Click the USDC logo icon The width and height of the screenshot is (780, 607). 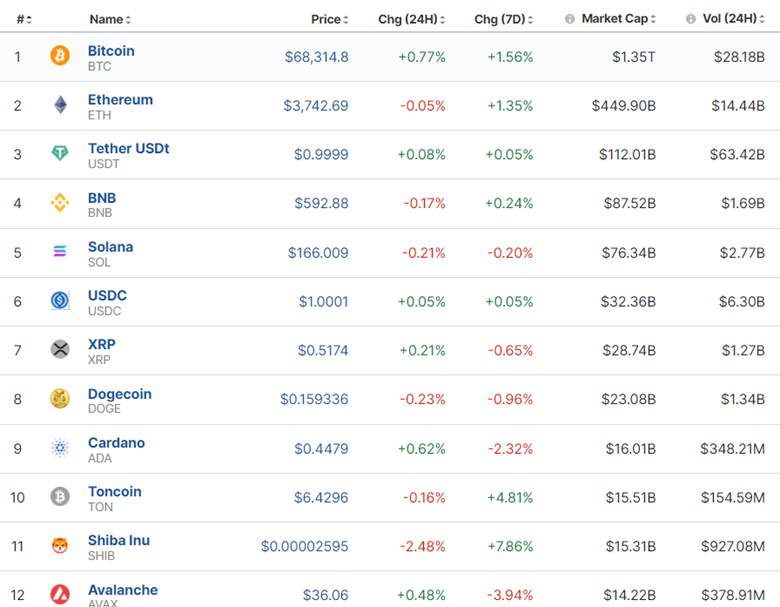click(x=60, y=300)
